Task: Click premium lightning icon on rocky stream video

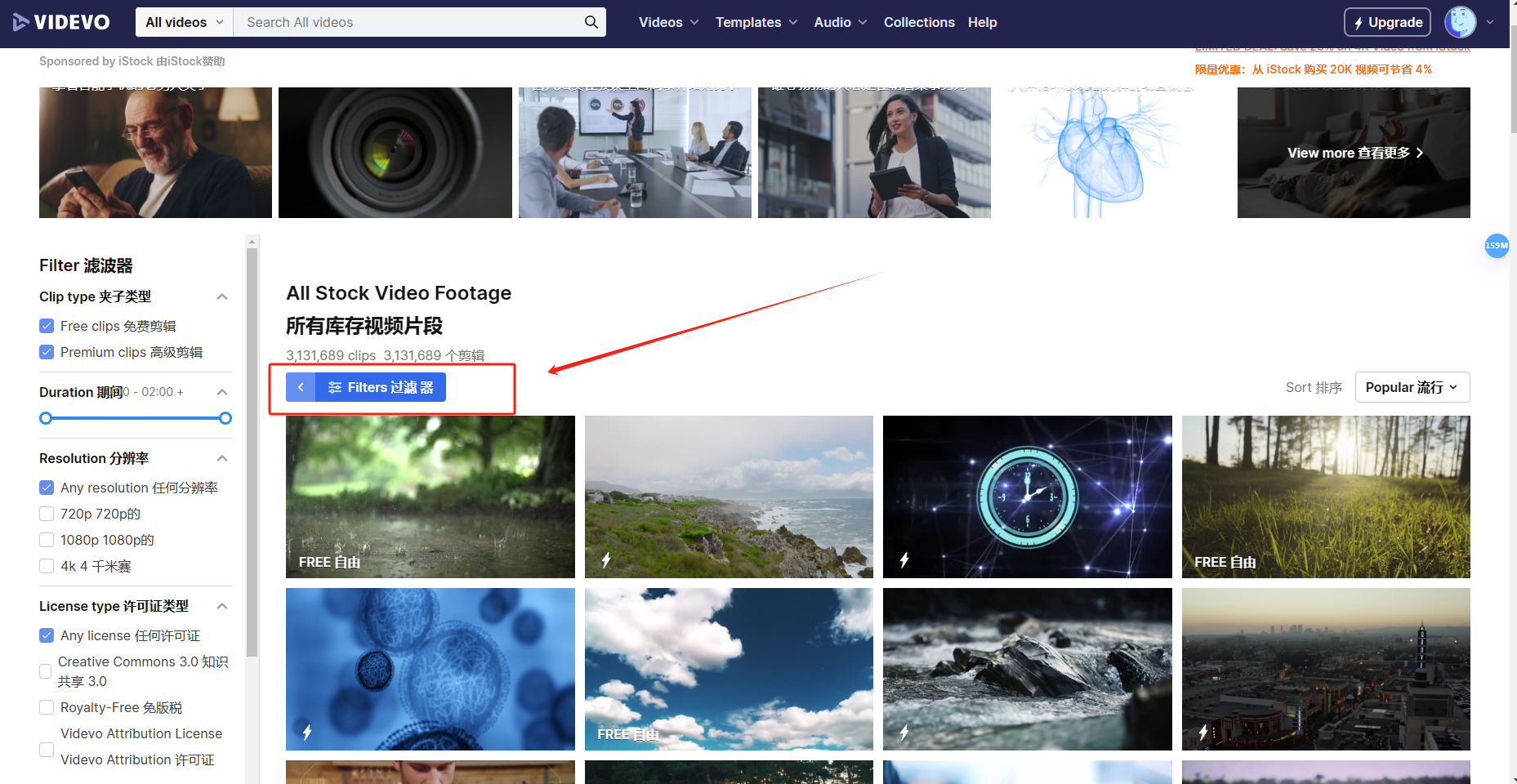Action: click(x=904, y=733)
